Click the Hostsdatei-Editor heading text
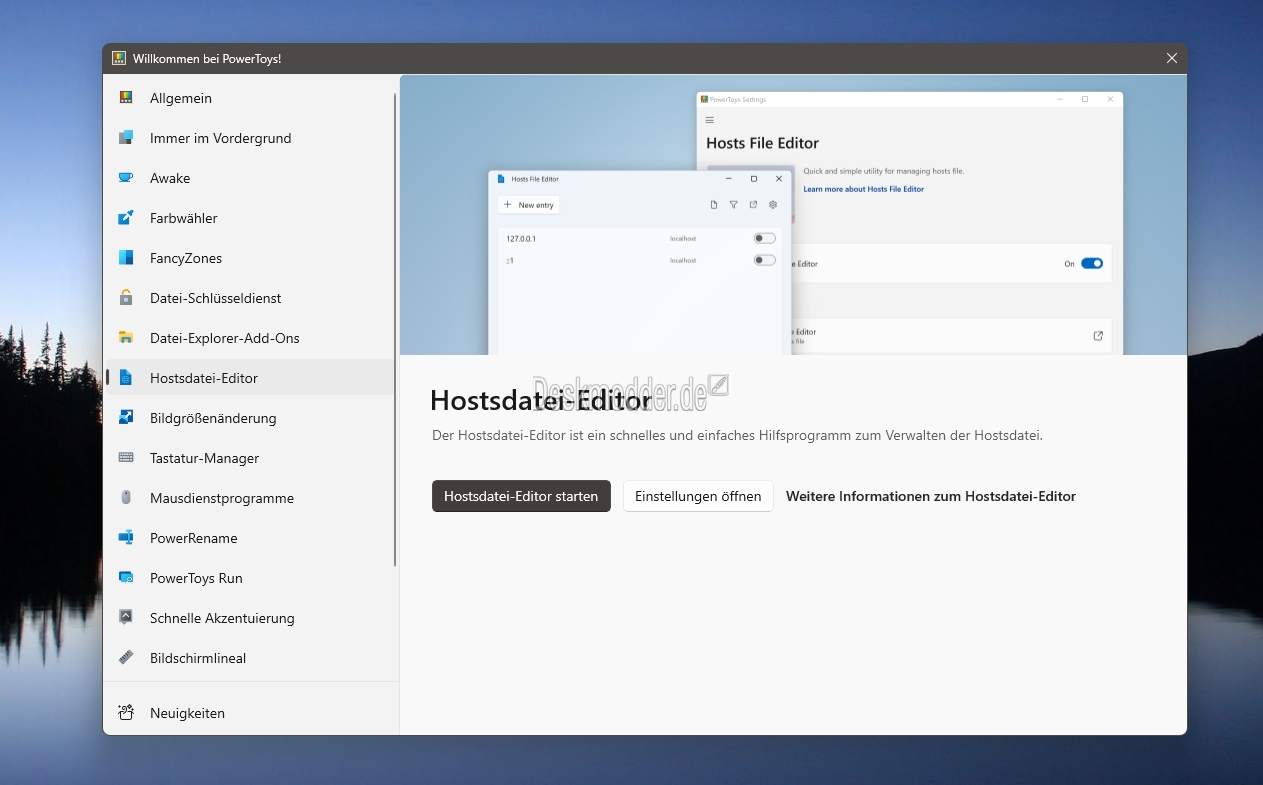Viewport: 1263px width, 785px height. pos(541,401)
